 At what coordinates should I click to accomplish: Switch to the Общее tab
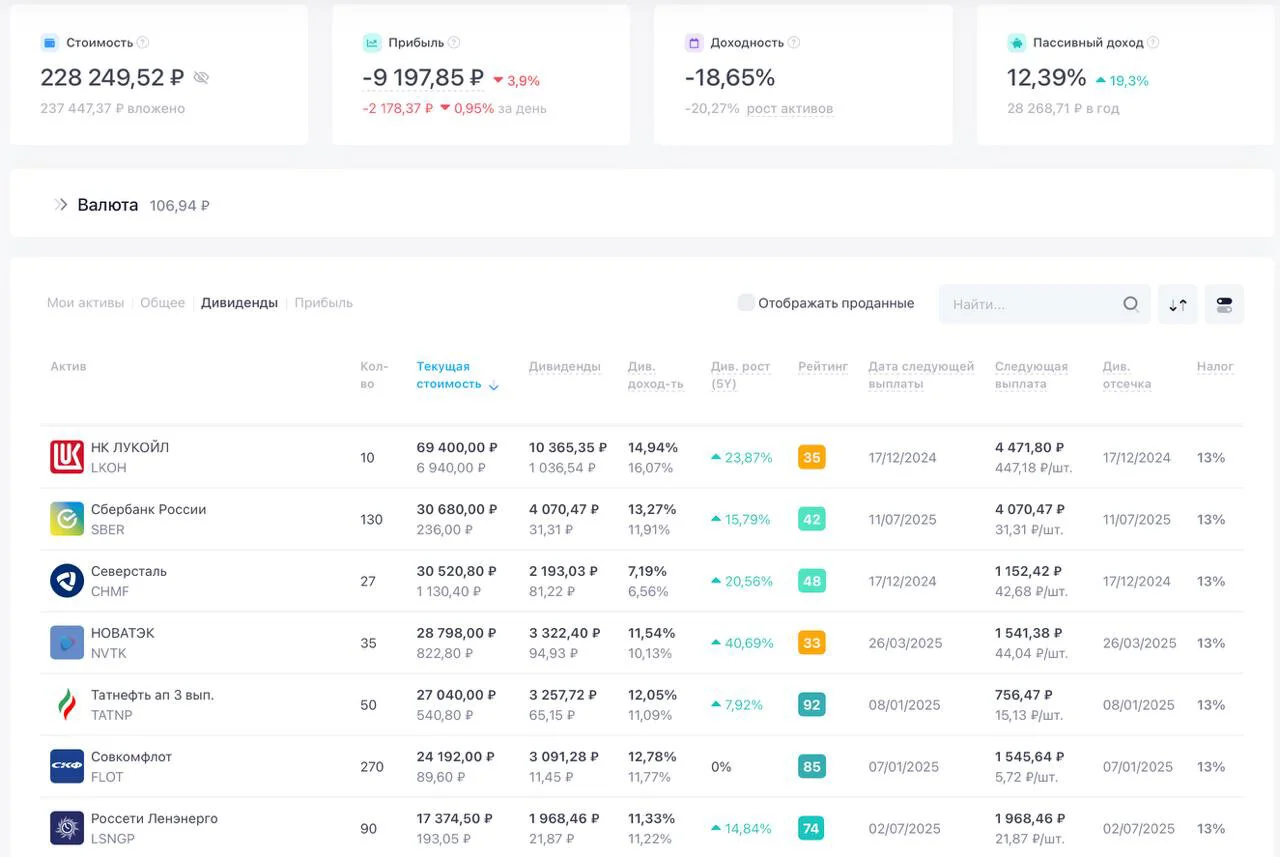point(162,303)
